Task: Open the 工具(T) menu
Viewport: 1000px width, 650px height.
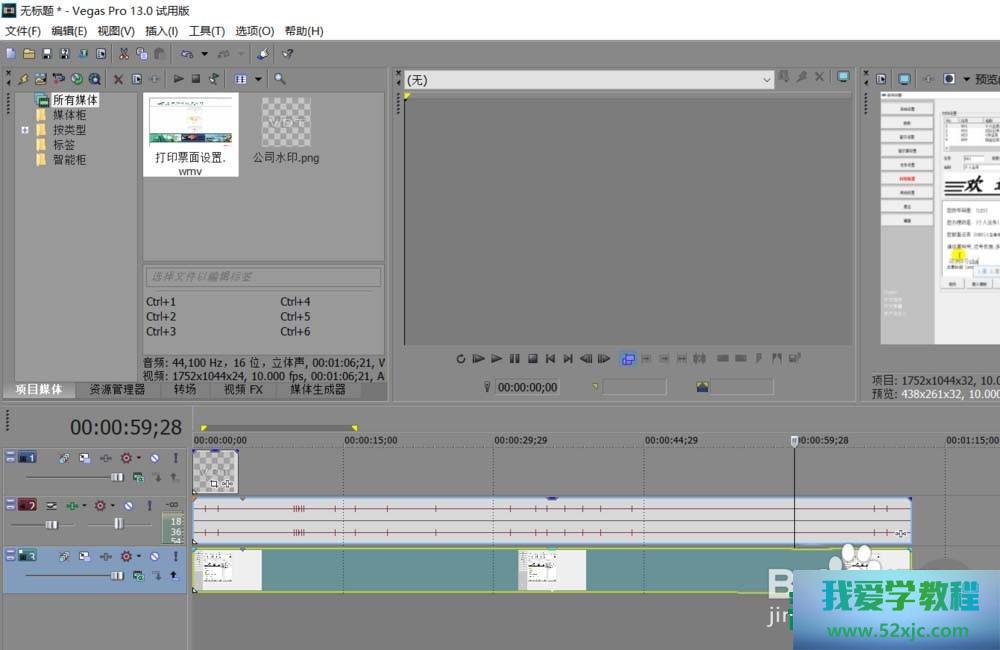Action: [x=206, y=31]
